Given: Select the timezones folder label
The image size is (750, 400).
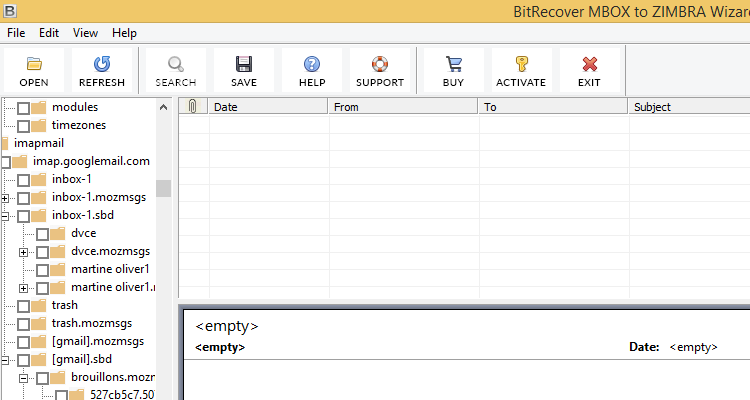Looking at the screenshot, I should pos(79,125).
